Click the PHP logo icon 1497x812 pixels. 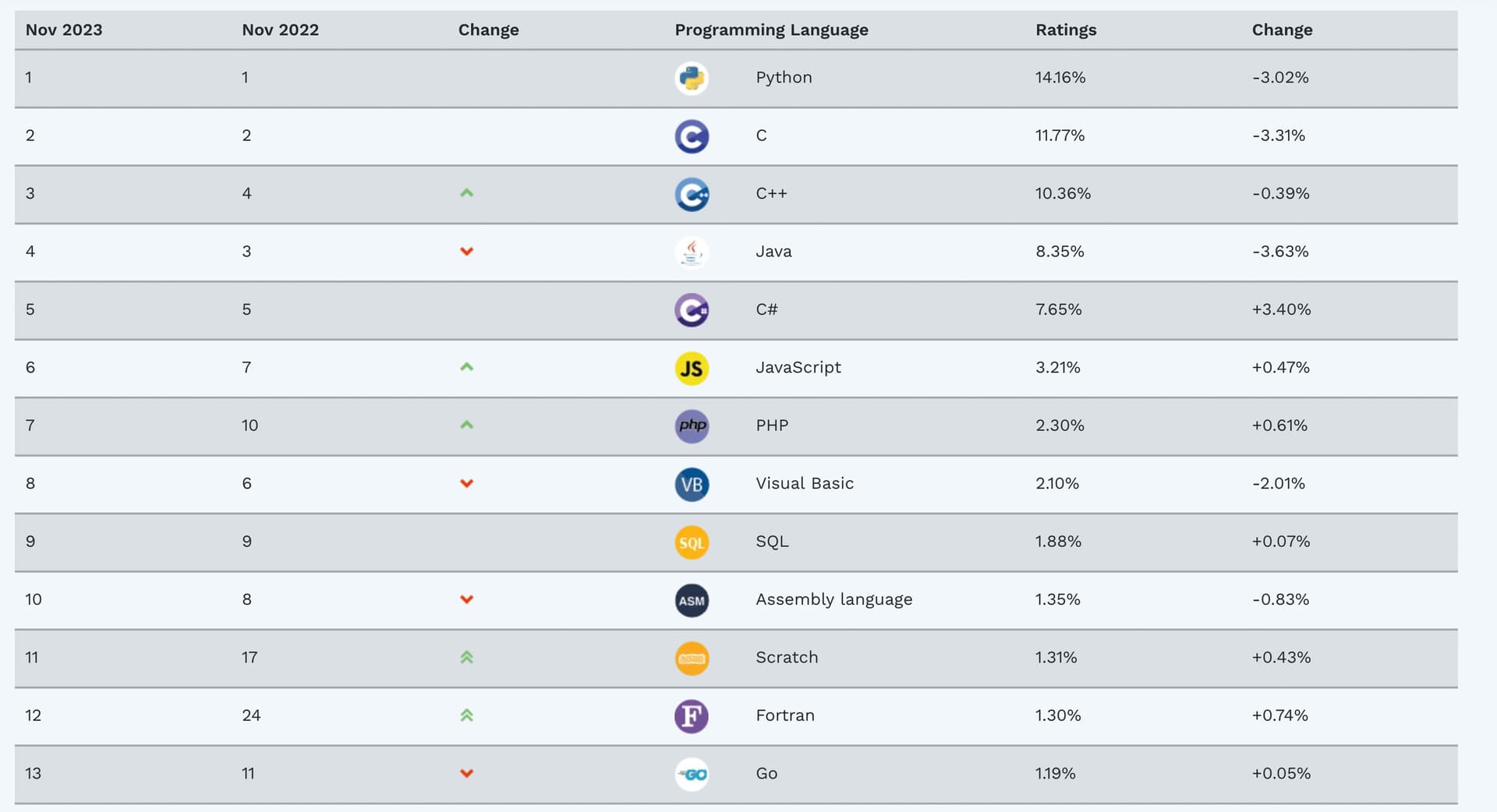pyautogui.click(x=692, y=426)
